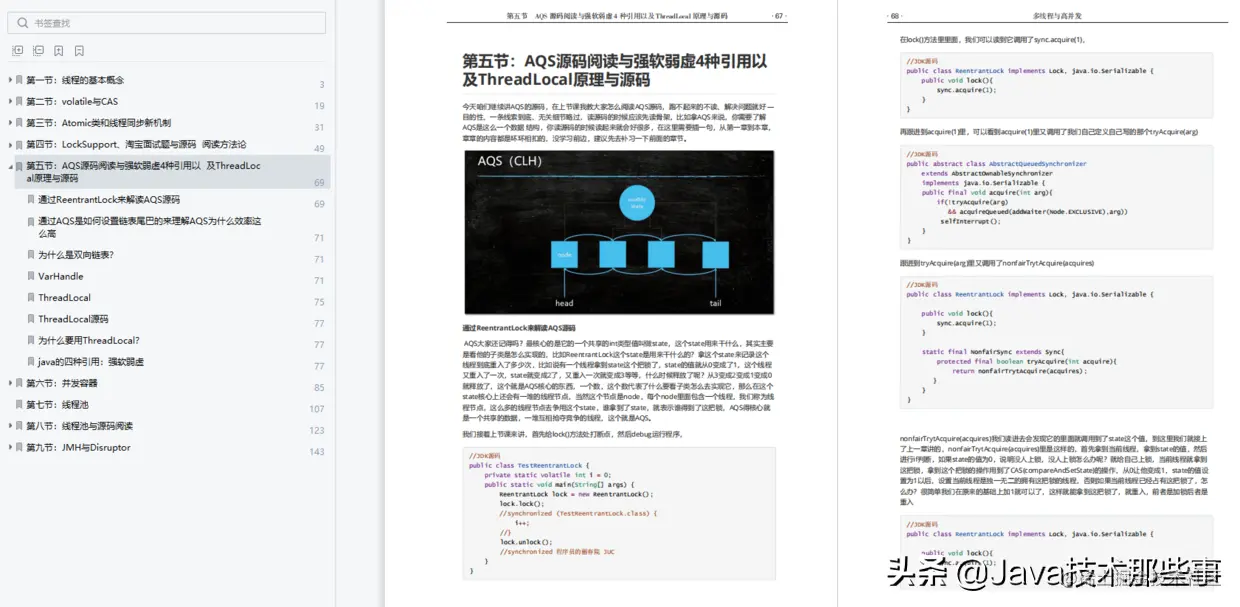Click bookmark icon beside 第一节:线程的基本概念
Image resolution: width=1240 pixels, height=607 pixels.
point(19,80)
